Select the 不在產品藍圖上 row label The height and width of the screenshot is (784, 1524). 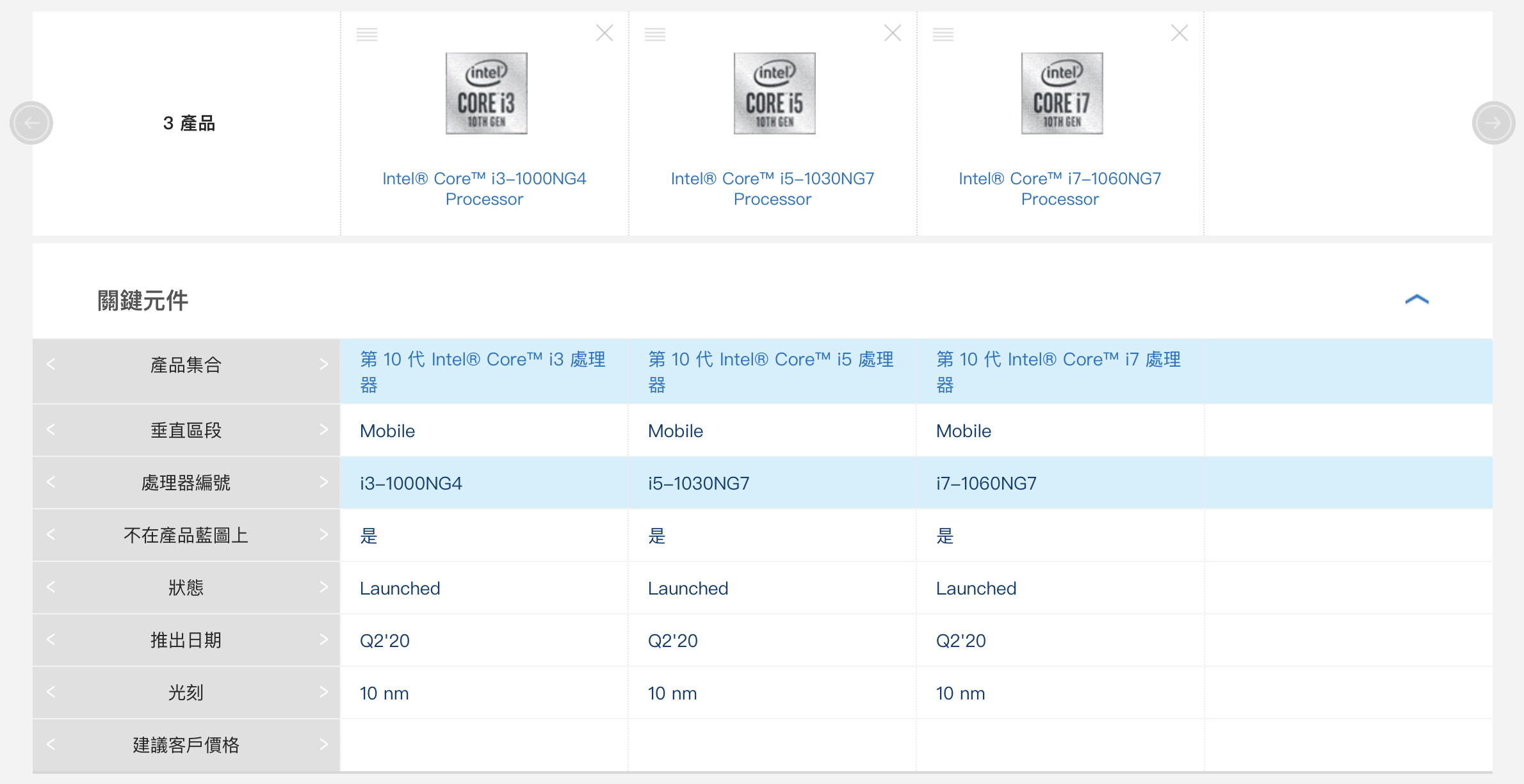[186, 535]
